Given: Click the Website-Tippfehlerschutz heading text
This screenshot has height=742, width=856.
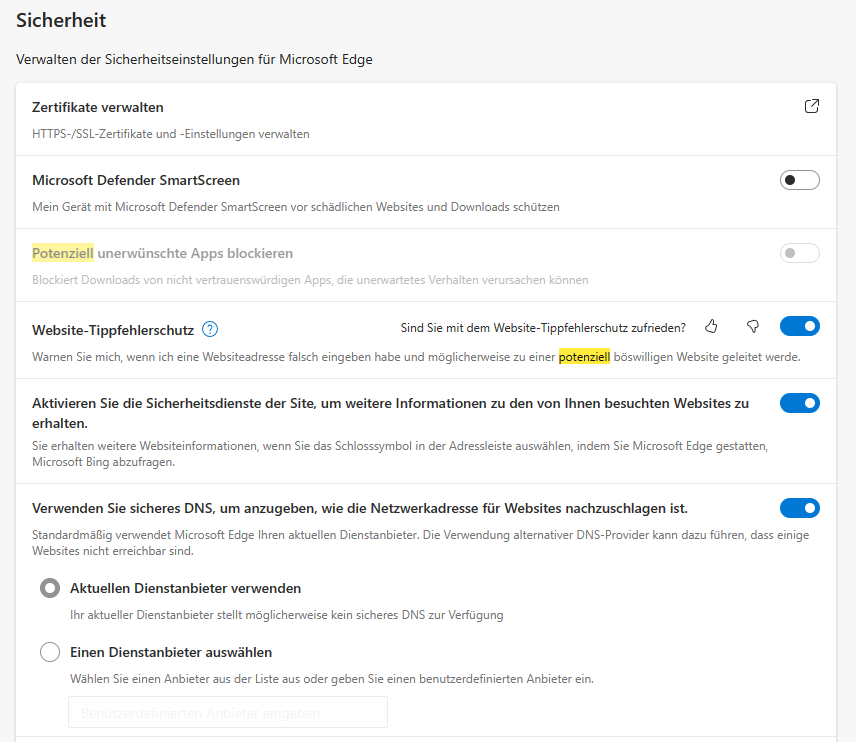Looking at the screenshot, I should point(113,329).
